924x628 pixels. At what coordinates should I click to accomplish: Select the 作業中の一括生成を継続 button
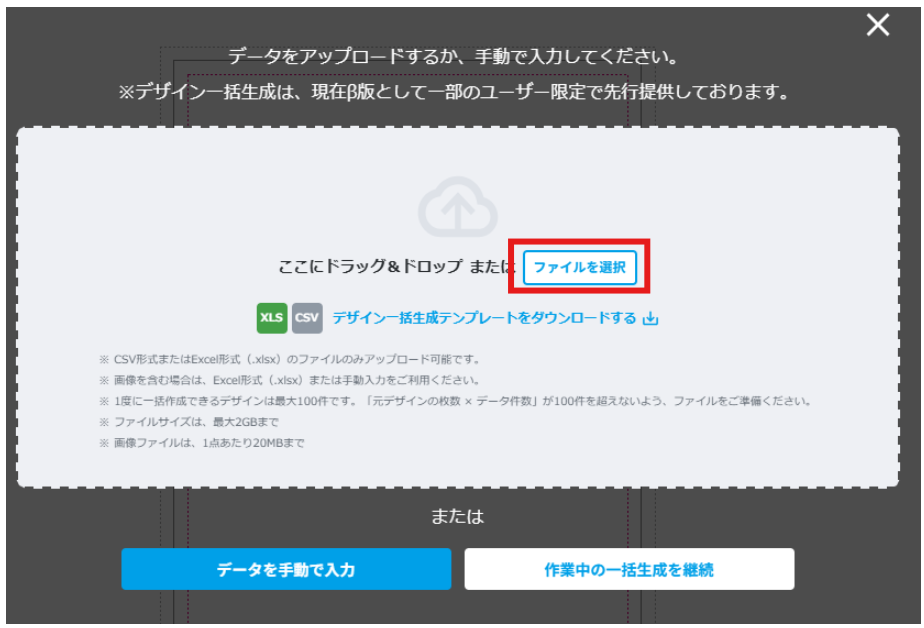[629, 570]
